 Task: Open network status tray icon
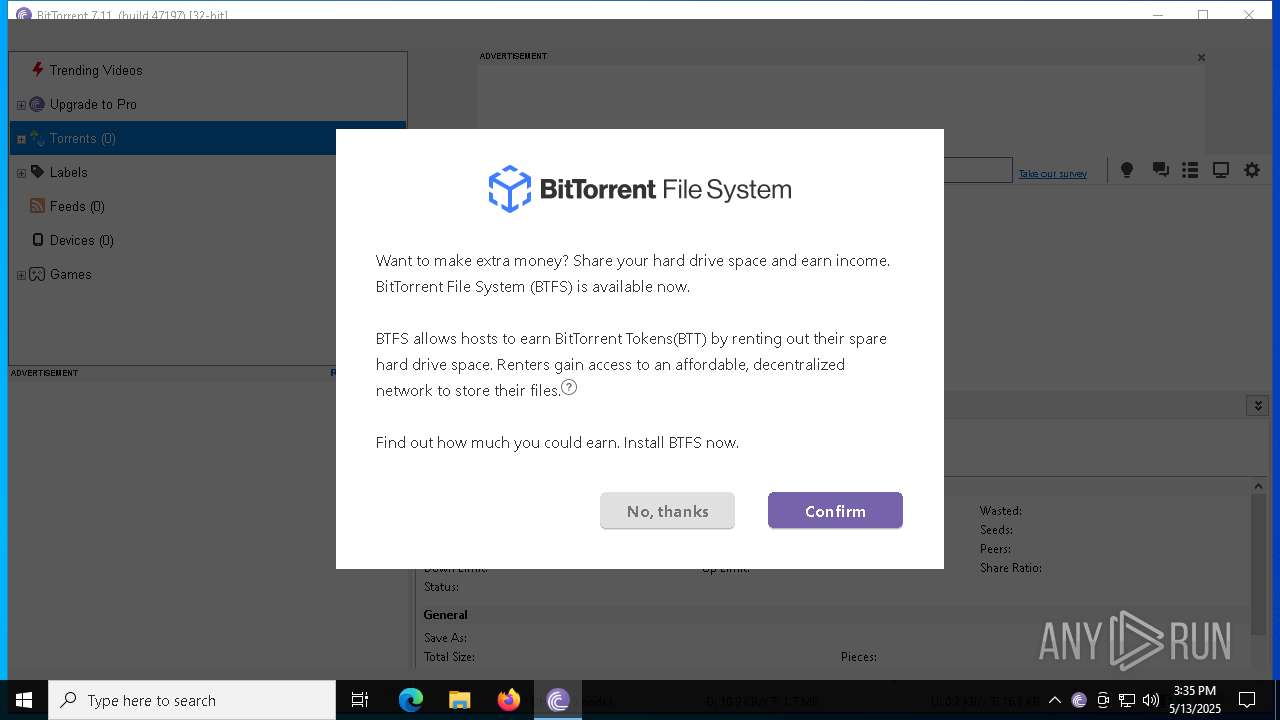point(1127,700)
